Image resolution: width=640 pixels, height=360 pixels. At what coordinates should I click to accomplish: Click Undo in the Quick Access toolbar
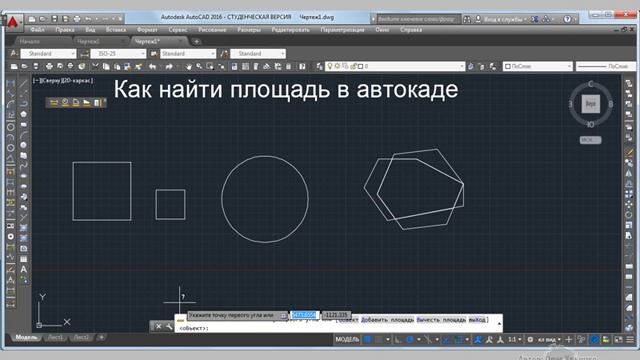[88, 19]
